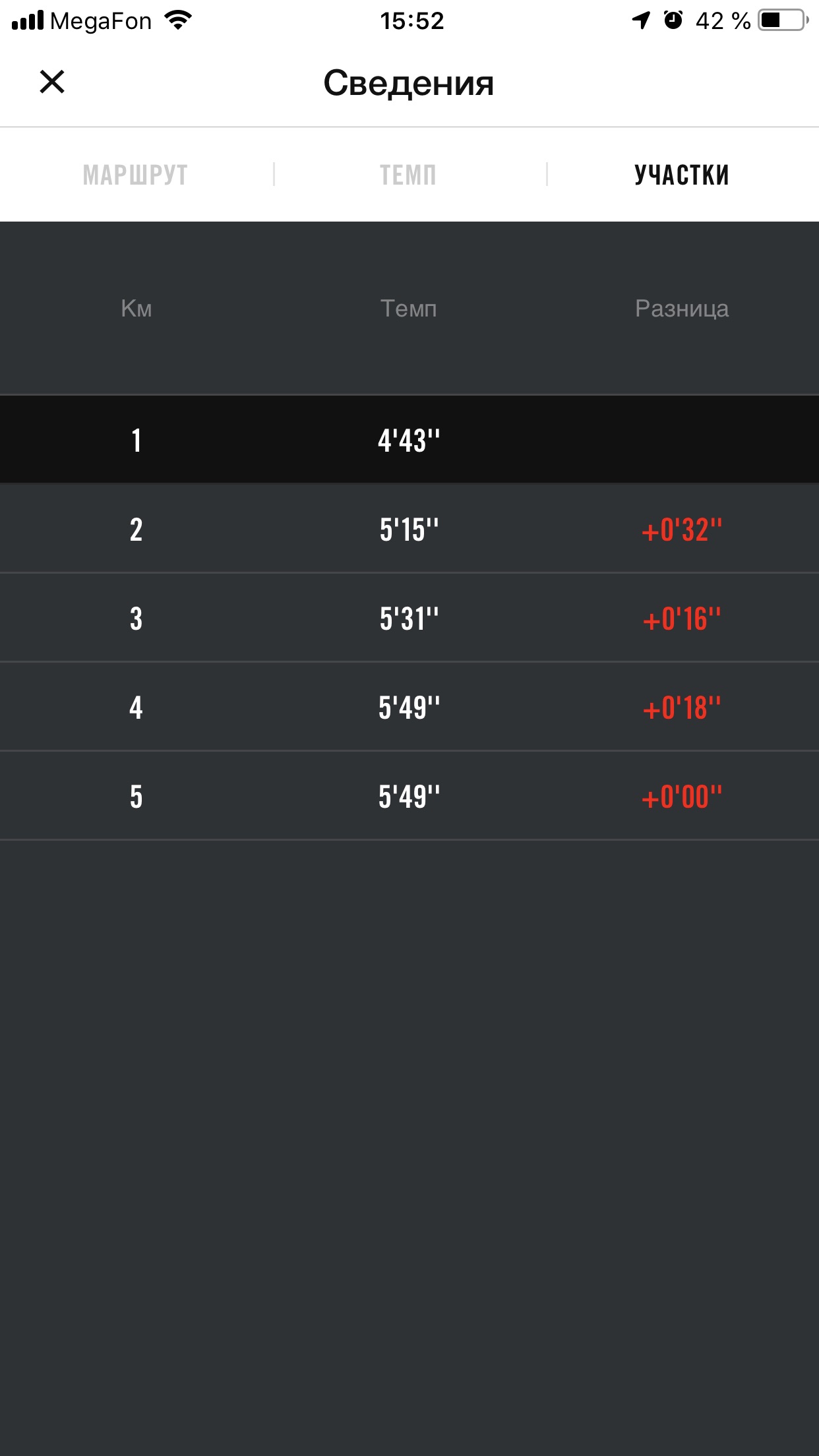
Task: Tap the kilometer 4 split row
Action: [409, 708]
